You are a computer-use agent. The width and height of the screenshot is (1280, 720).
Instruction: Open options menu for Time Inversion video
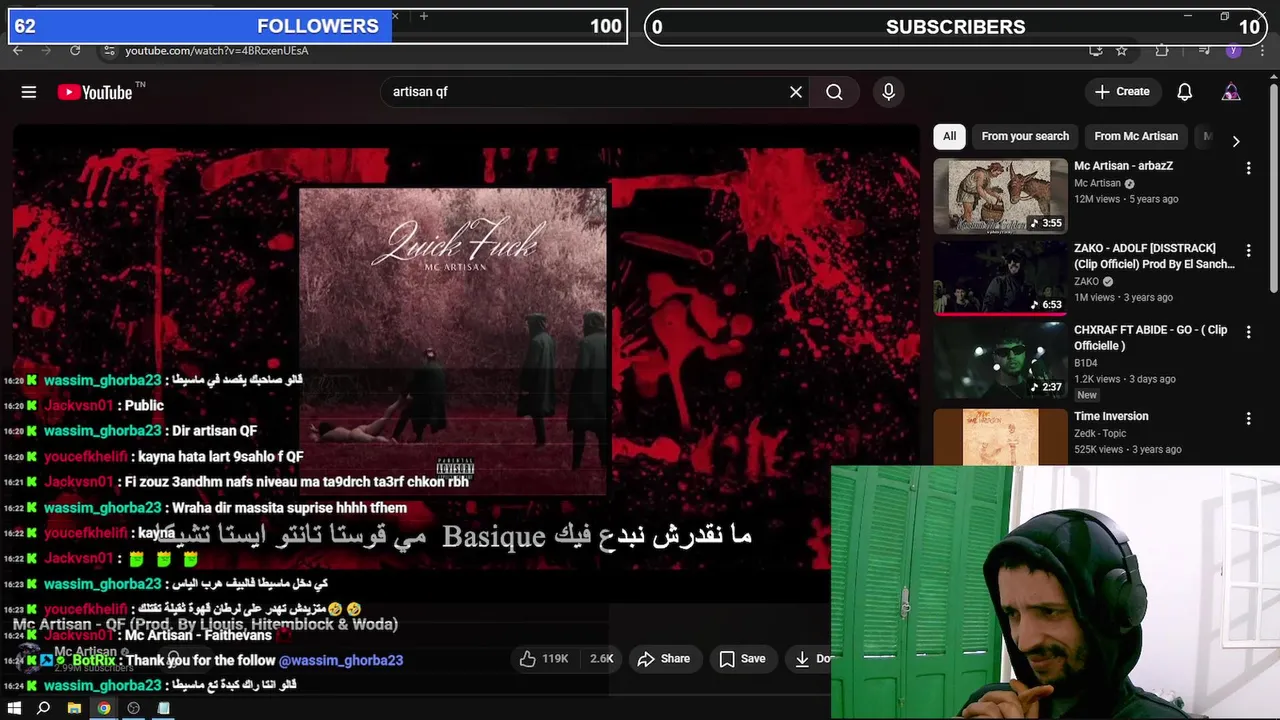coord(1248,418)
